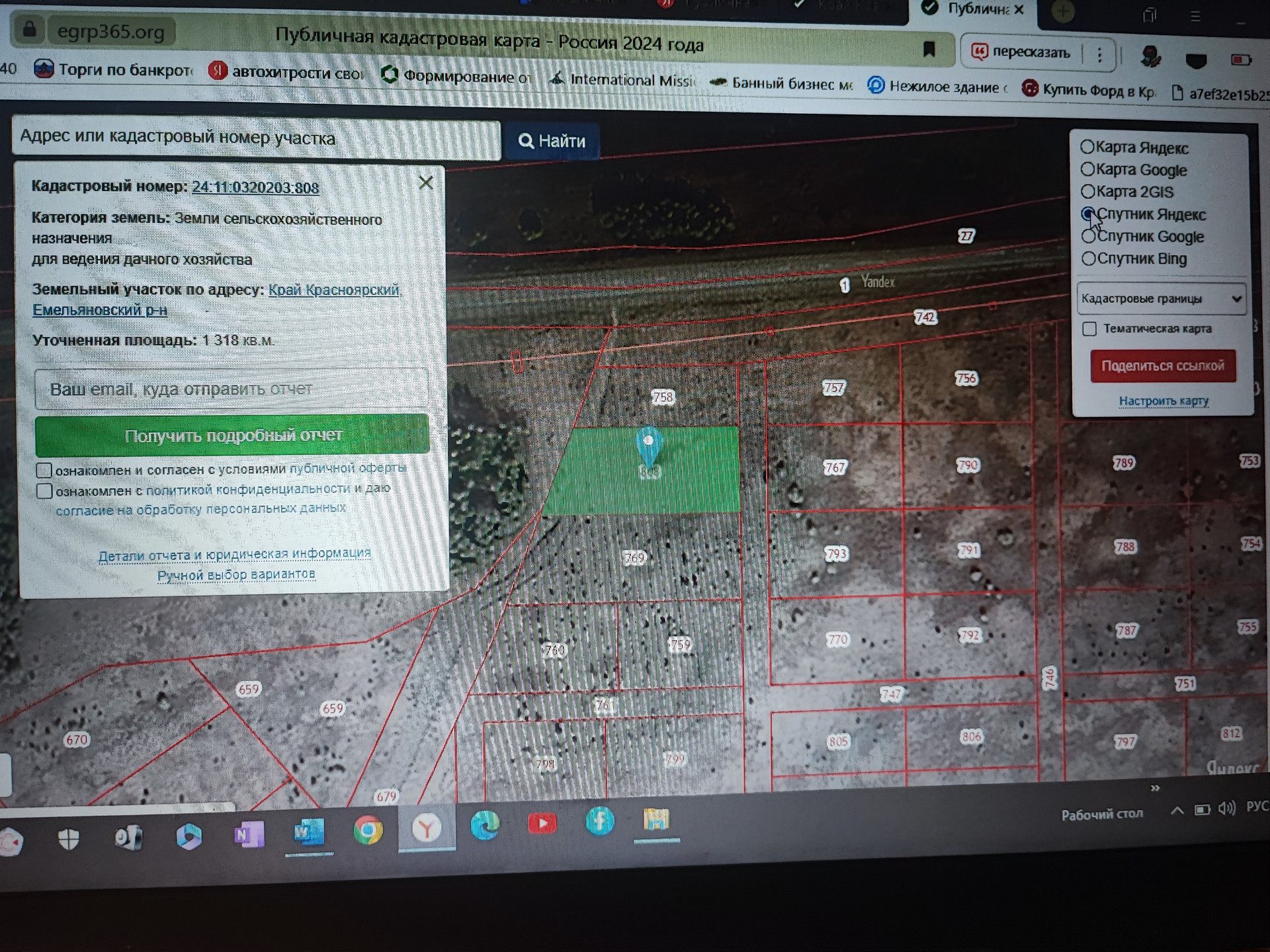
Task: Open the Торги по банкротству bookmark
Action: pos(112,69)
